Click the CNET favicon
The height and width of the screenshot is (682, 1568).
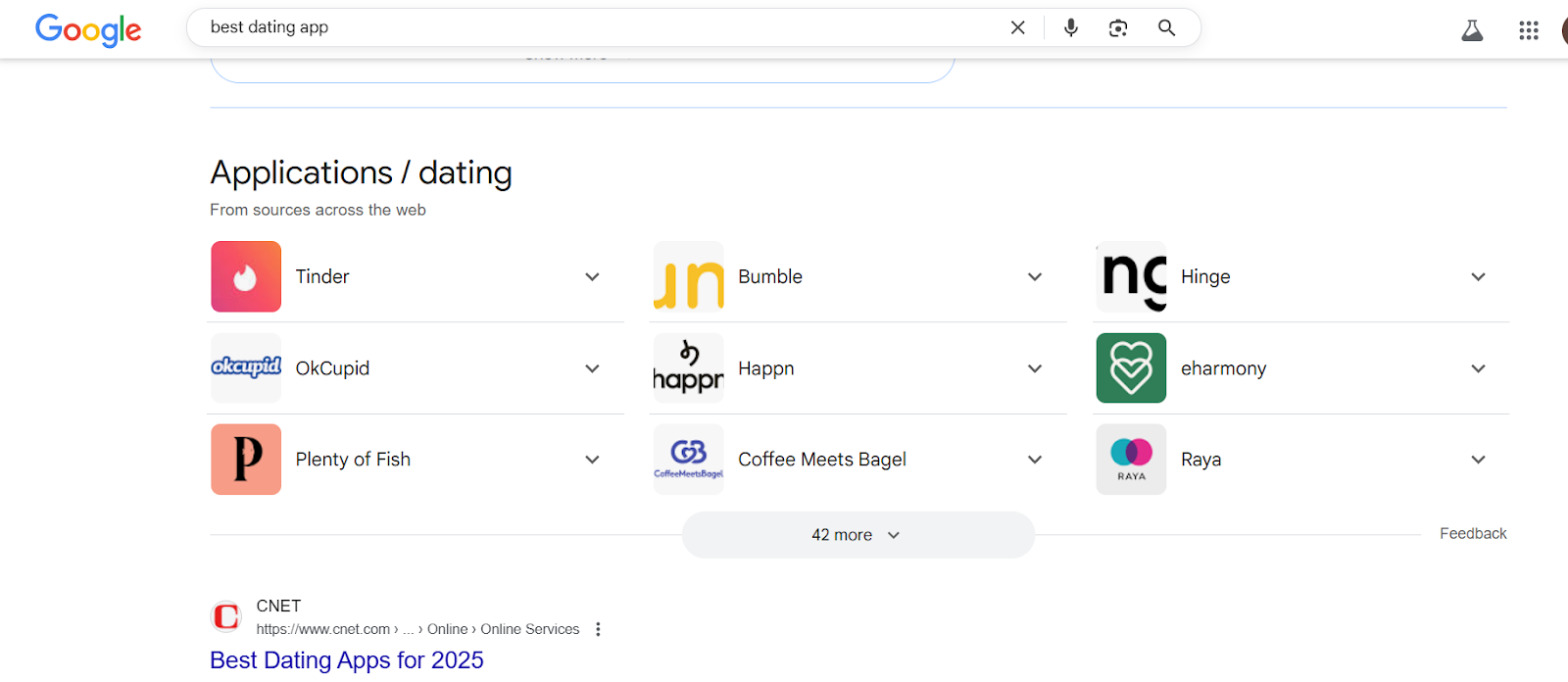coord(226,616)
